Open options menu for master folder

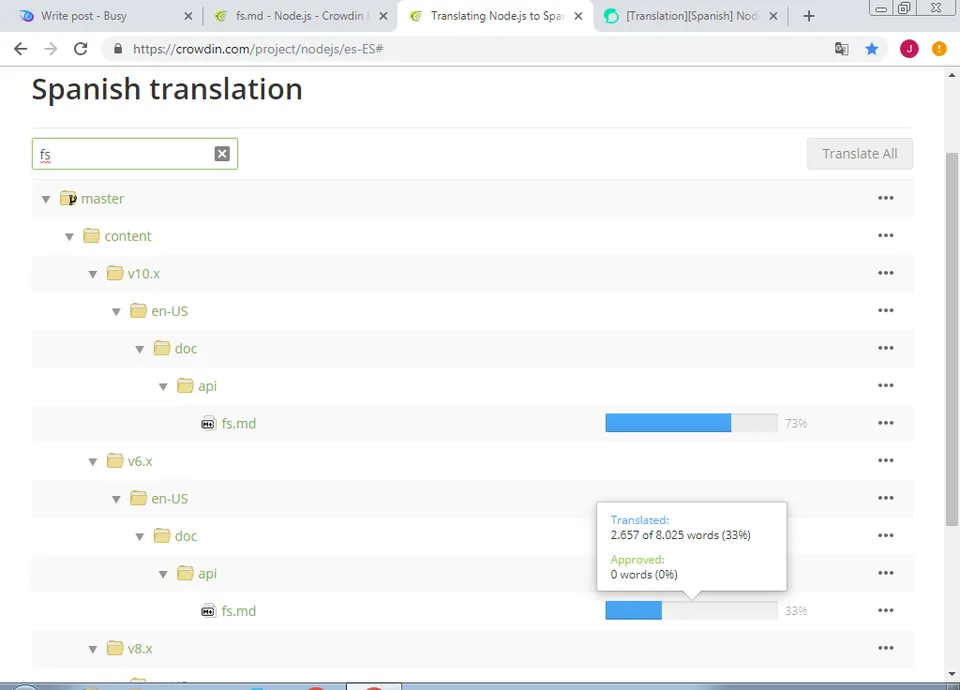[x=885, y=198]
